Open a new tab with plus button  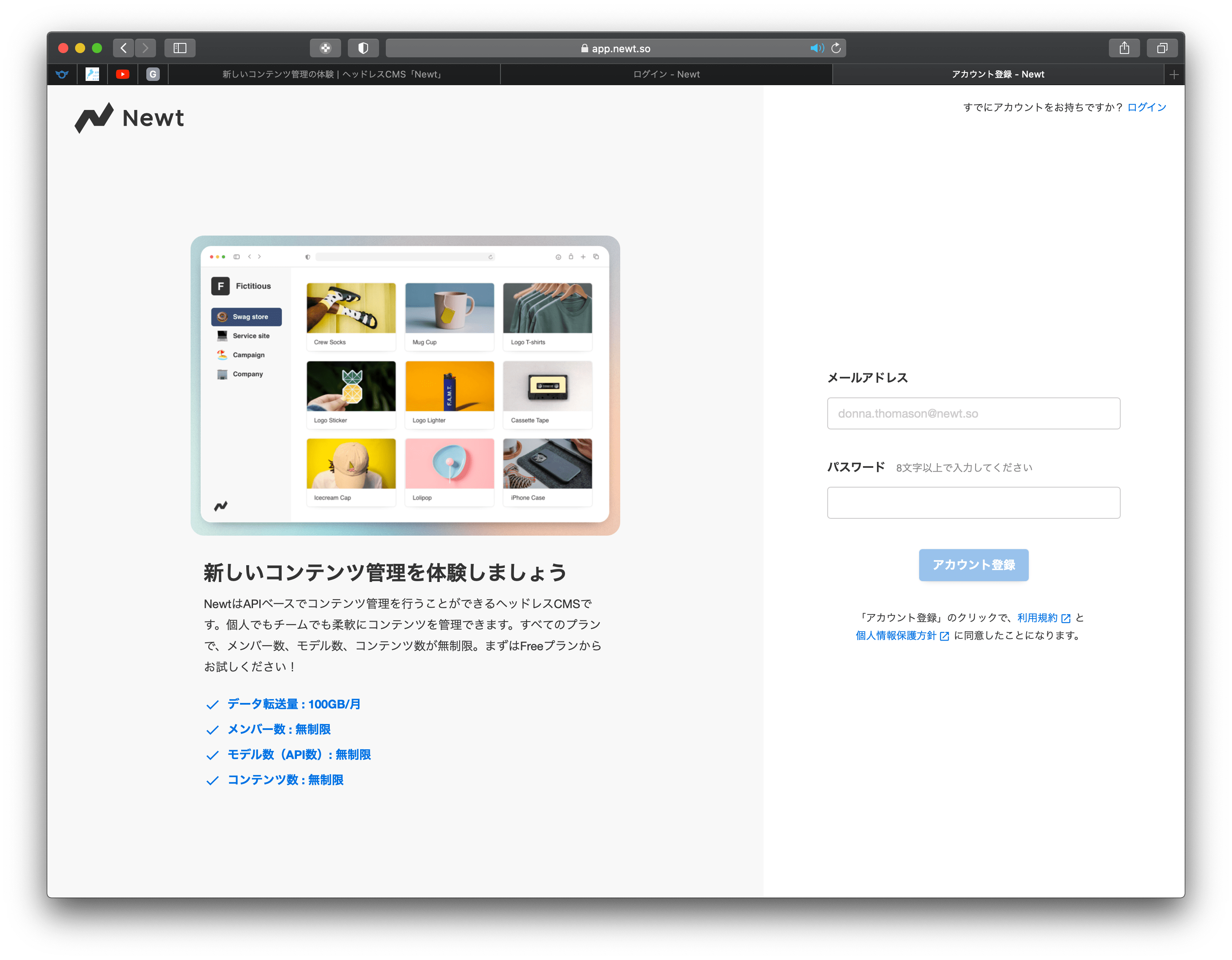coord(1174,75)
